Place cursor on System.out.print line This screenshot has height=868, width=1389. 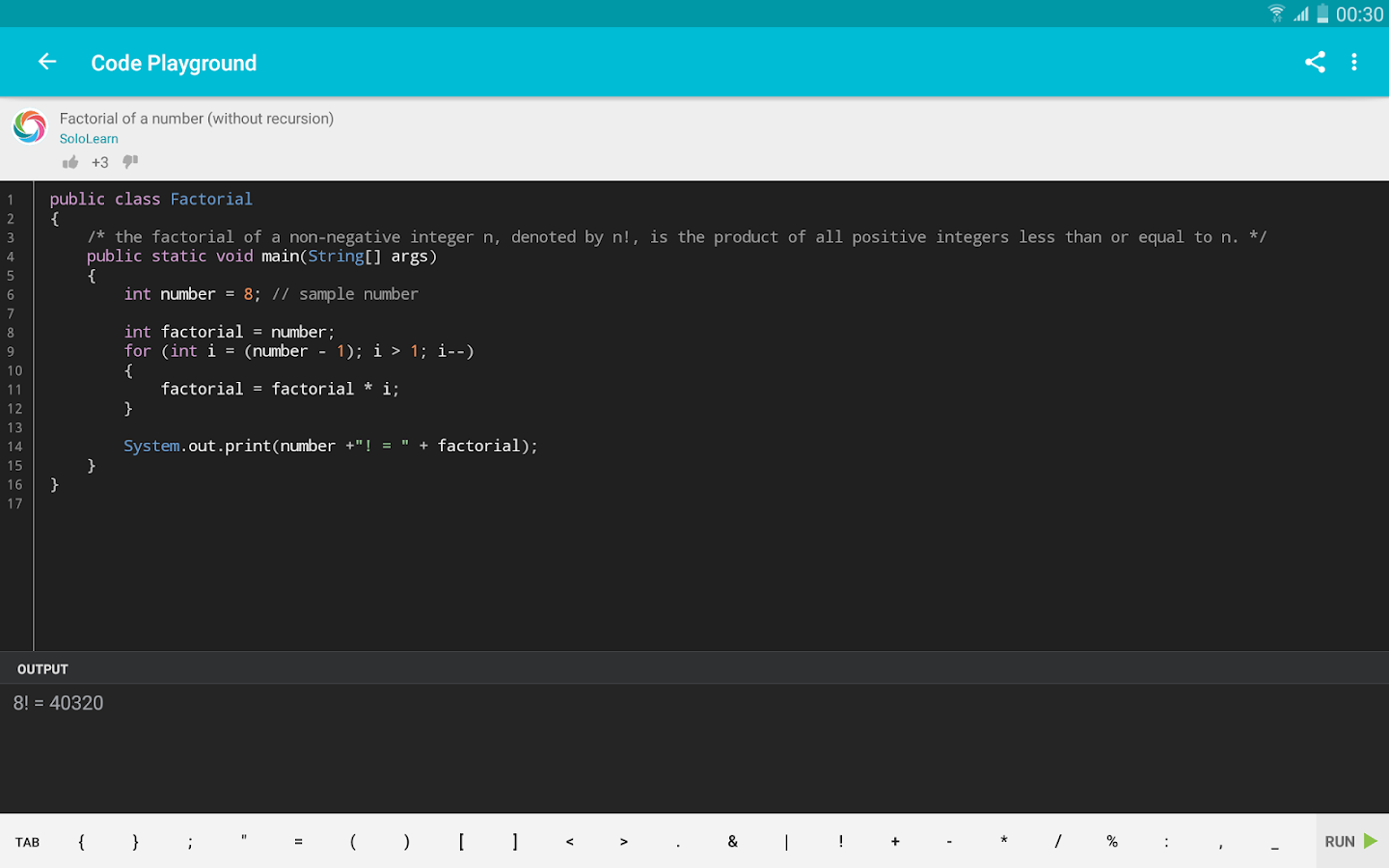tap(331, 447)
